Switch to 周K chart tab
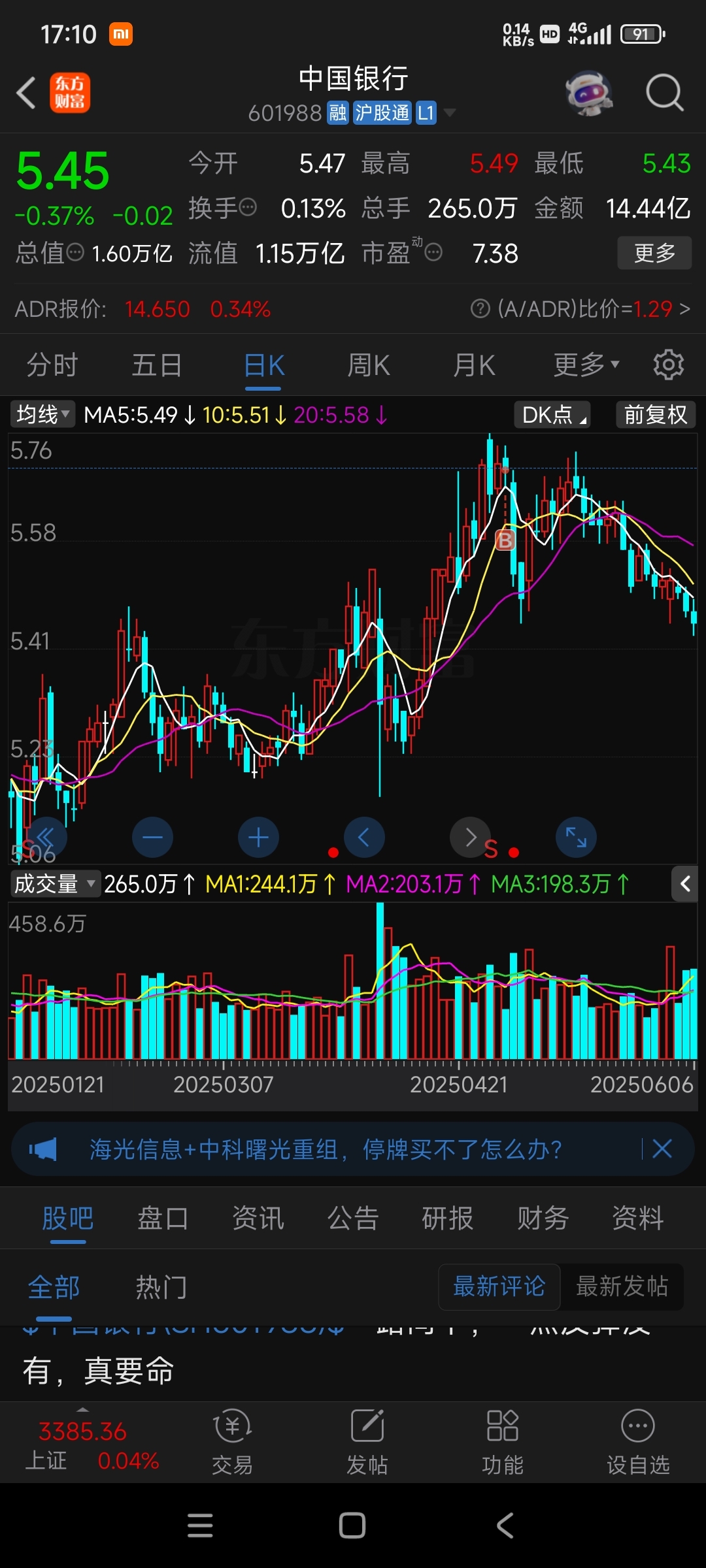This screenshot has height=1568, width=706. [368, 365]
